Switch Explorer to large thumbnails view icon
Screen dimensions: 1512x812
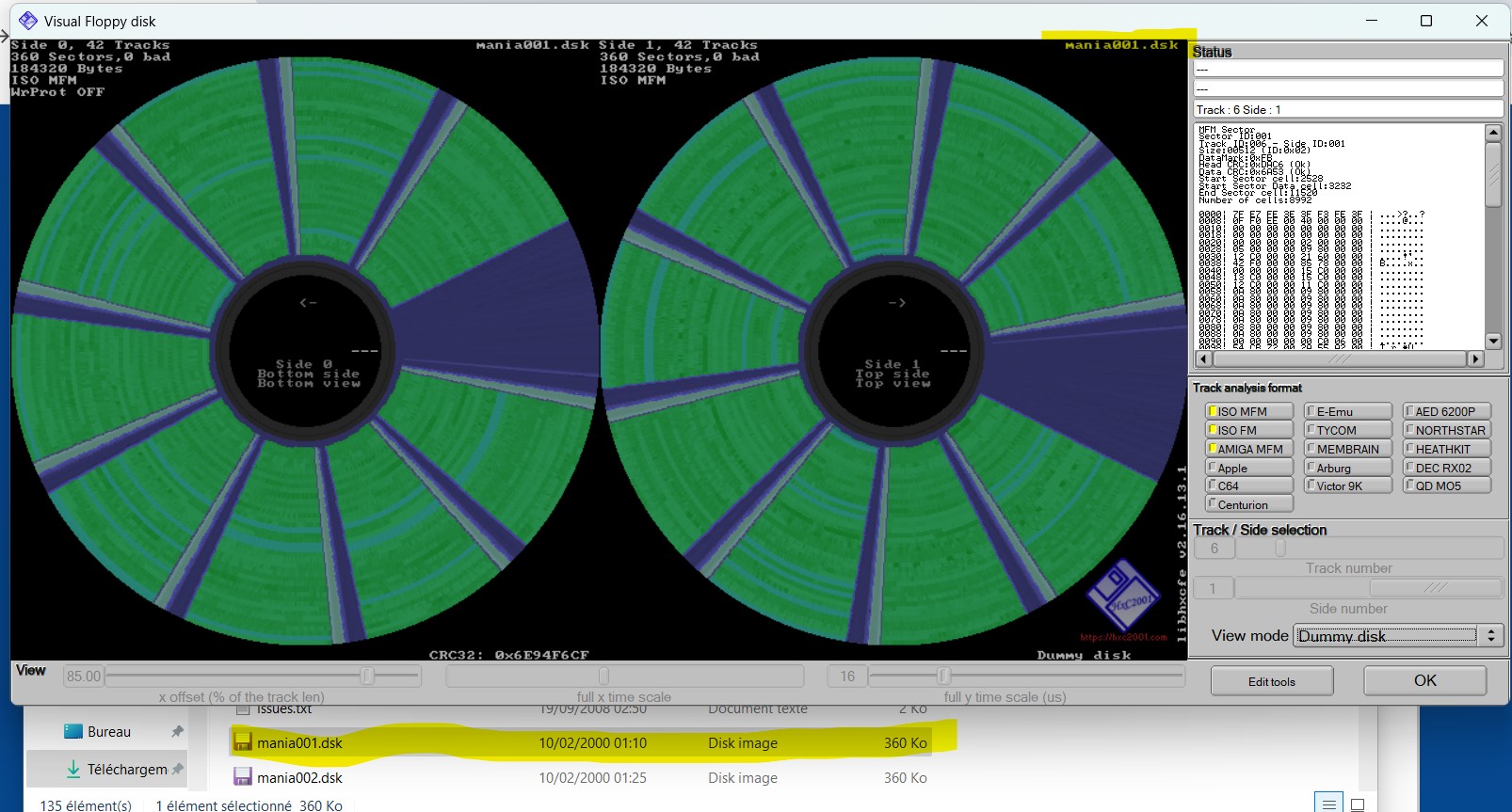[x=1358, y=804]
